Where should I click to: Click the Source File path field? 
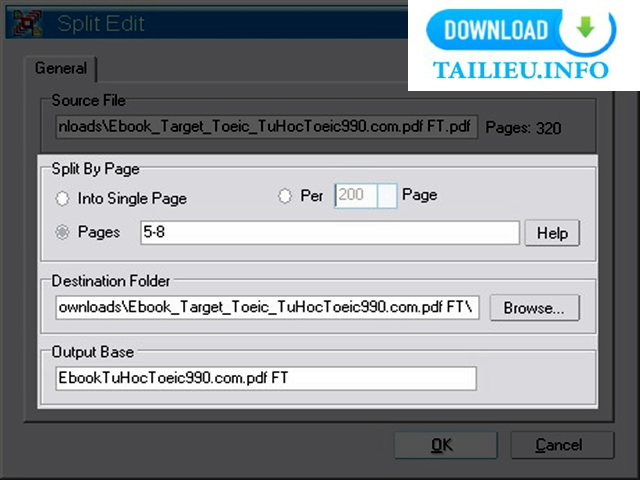(x=267, y=127)
